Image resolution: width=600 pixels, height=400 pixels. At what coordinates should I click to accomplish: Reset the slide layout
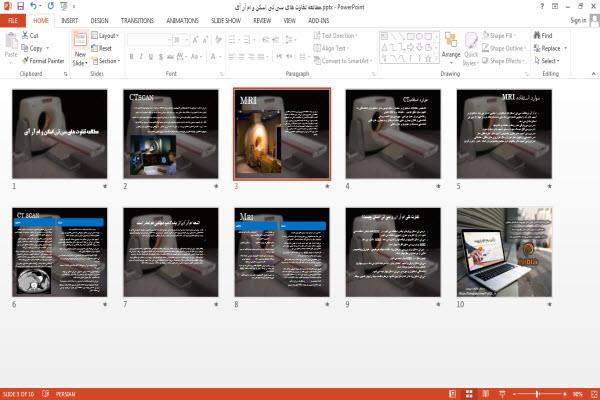pos(101,48)
